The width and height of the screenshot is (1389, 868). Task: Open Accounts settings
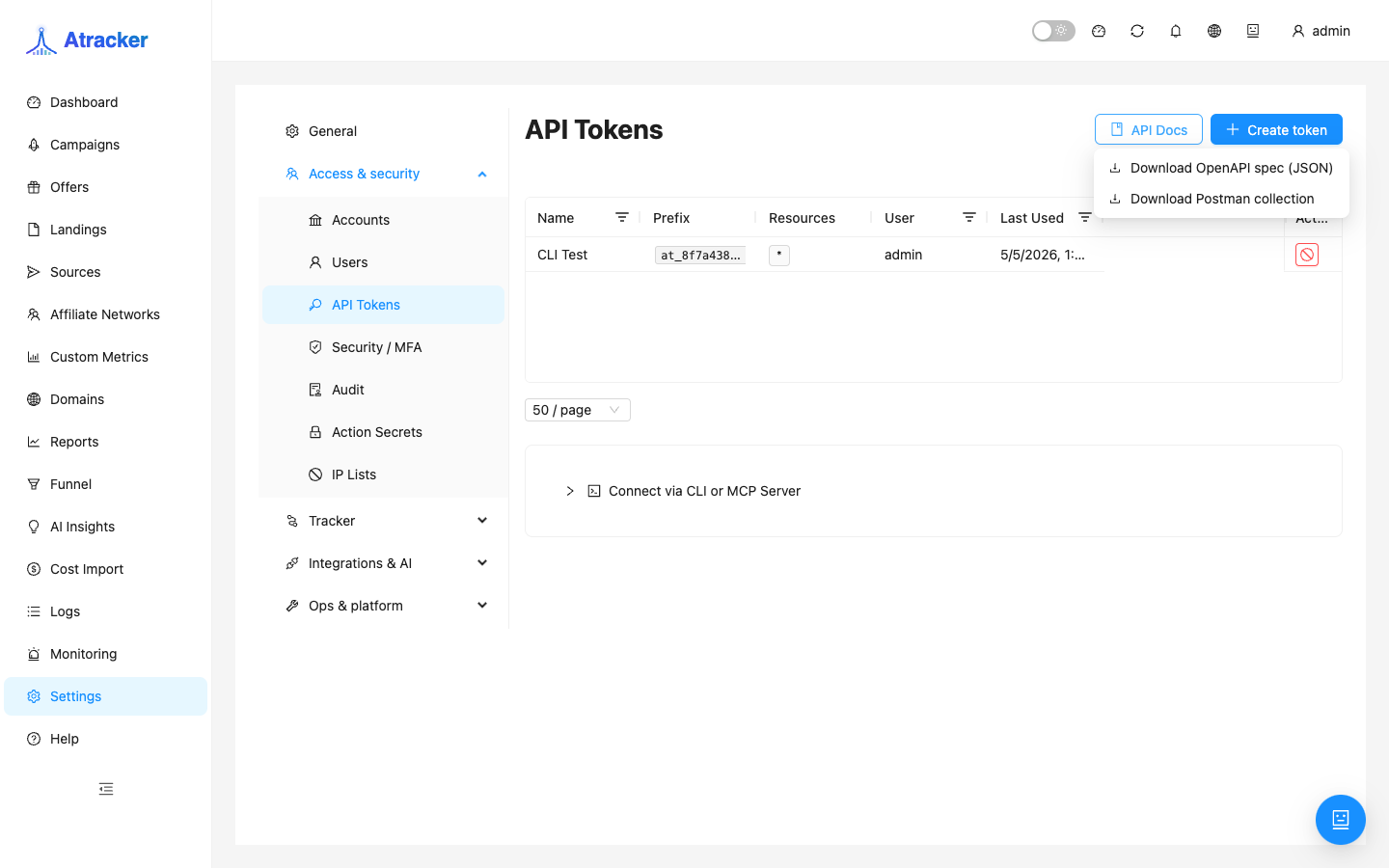[383, 220]
